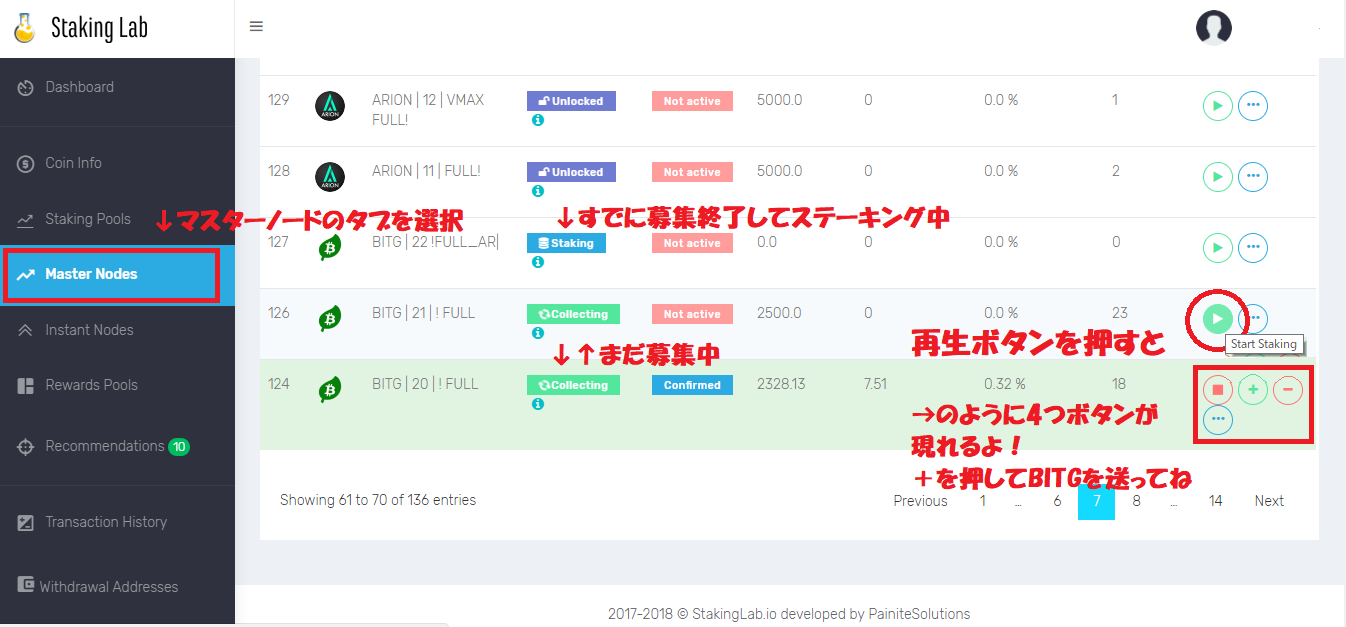Click info icon under BITG 22 Staking badge
This screenshot has height=627, width=1346.
[x=537, y=262]
